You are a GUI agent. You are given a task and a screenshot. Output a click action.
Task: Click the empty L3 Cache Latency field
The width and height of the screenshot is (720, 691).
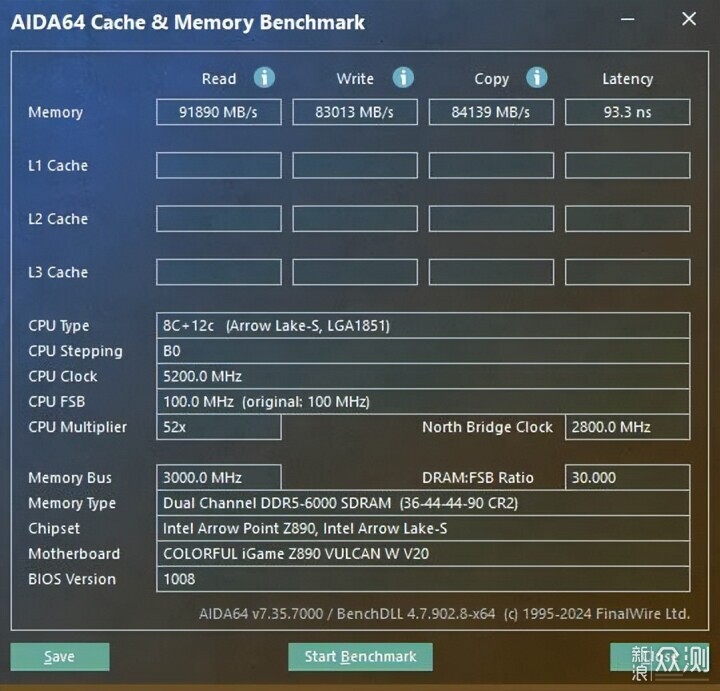[627, 272]
